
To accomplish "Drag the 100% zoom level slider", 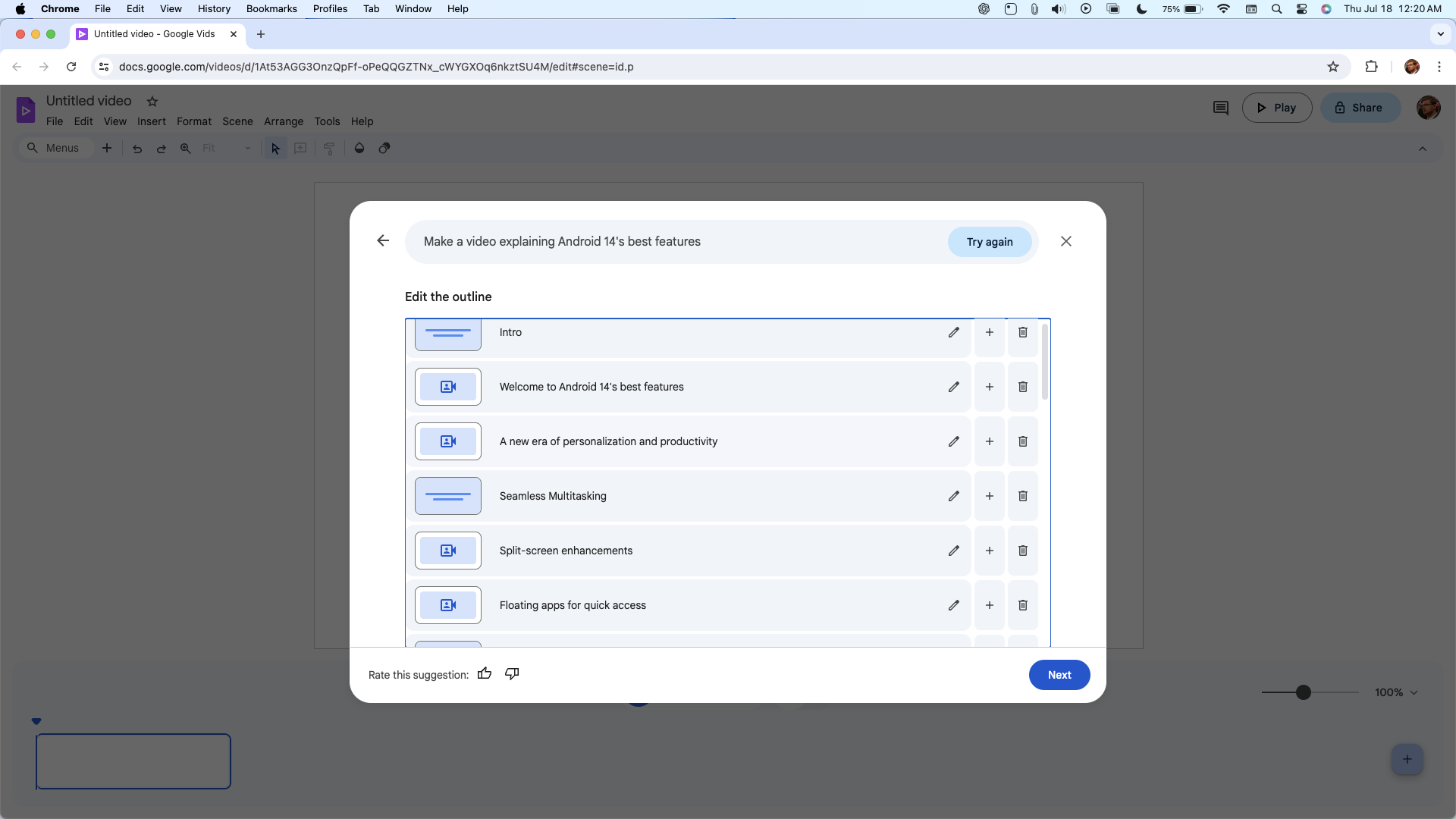I will [x=1303, y=692].
